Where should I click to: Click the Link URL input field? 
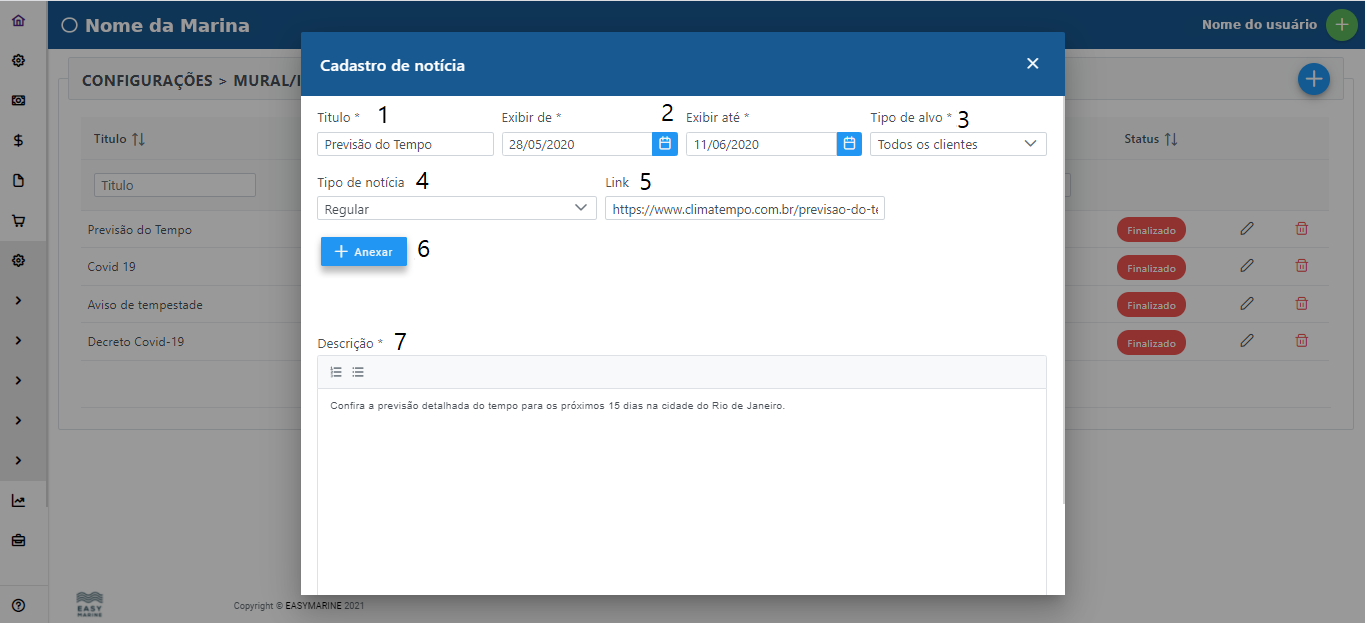pyautogui.click(x=744, y=208)
